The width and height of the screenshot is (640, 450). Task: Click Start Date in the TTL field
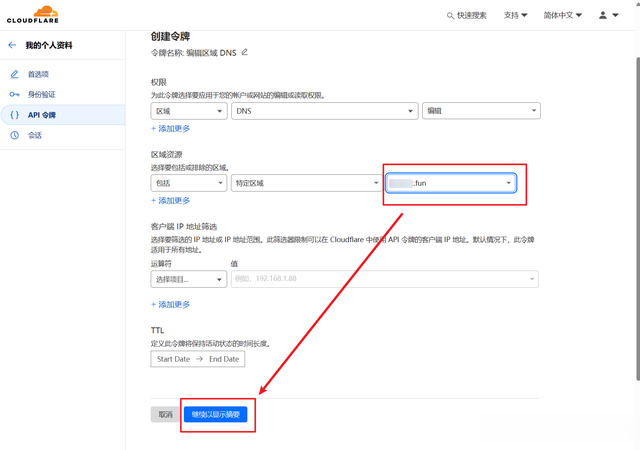click(x=173, y=359)
